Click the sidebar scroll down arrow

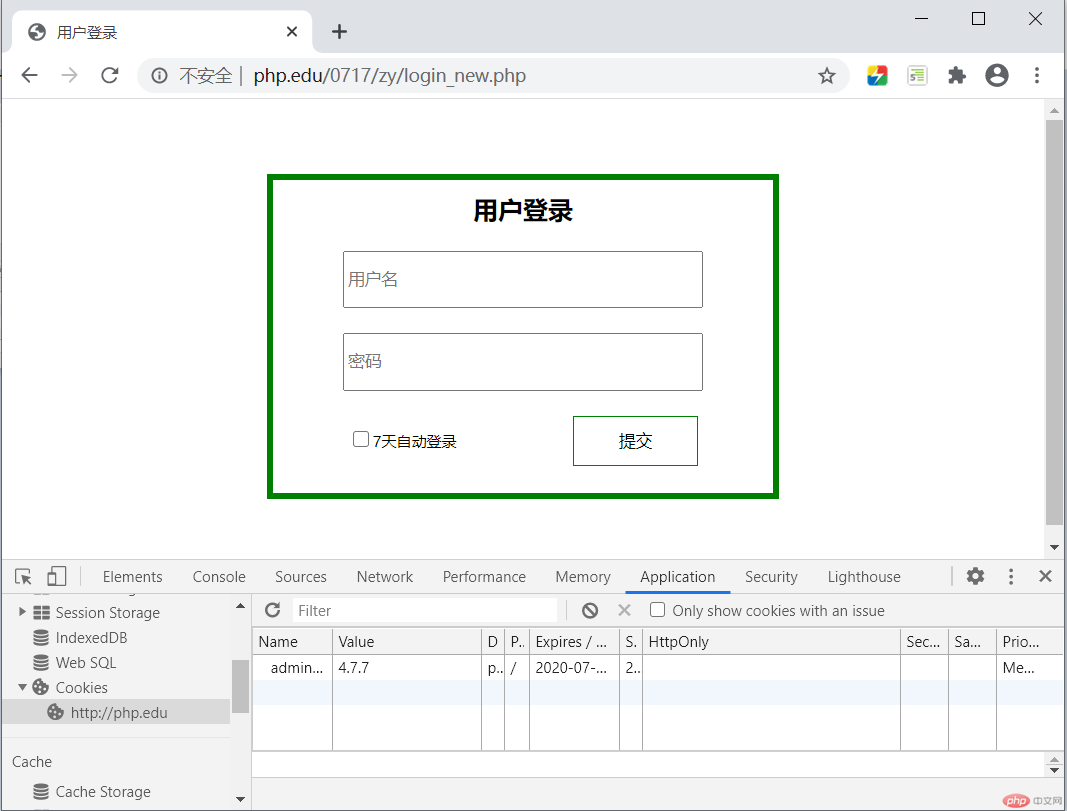pyautogui.click(x=240, y=799)
